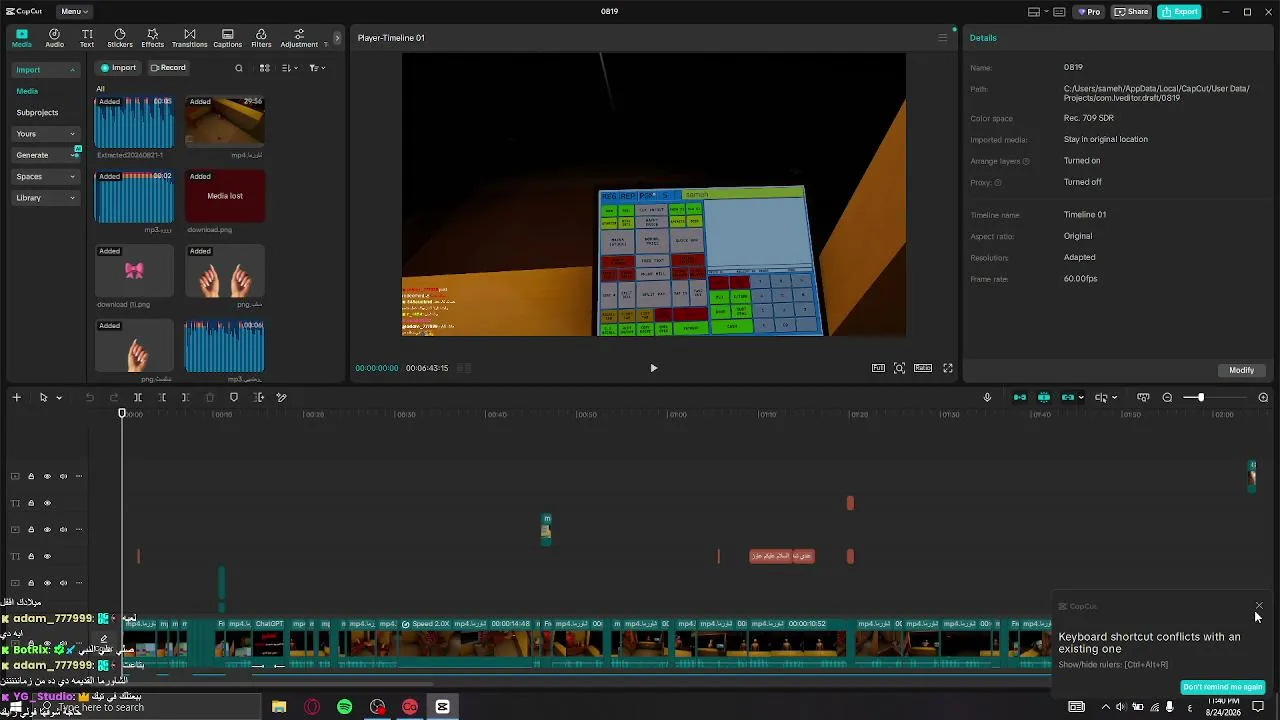Expand the Spaces section
Screen dimensions: 1280x720
click(46, 177)
